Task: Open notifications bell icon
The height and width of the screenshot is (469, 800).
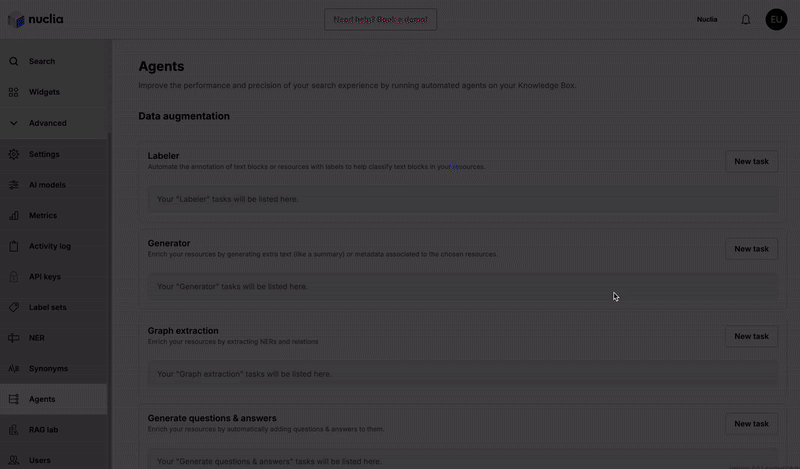Action: 745,19
